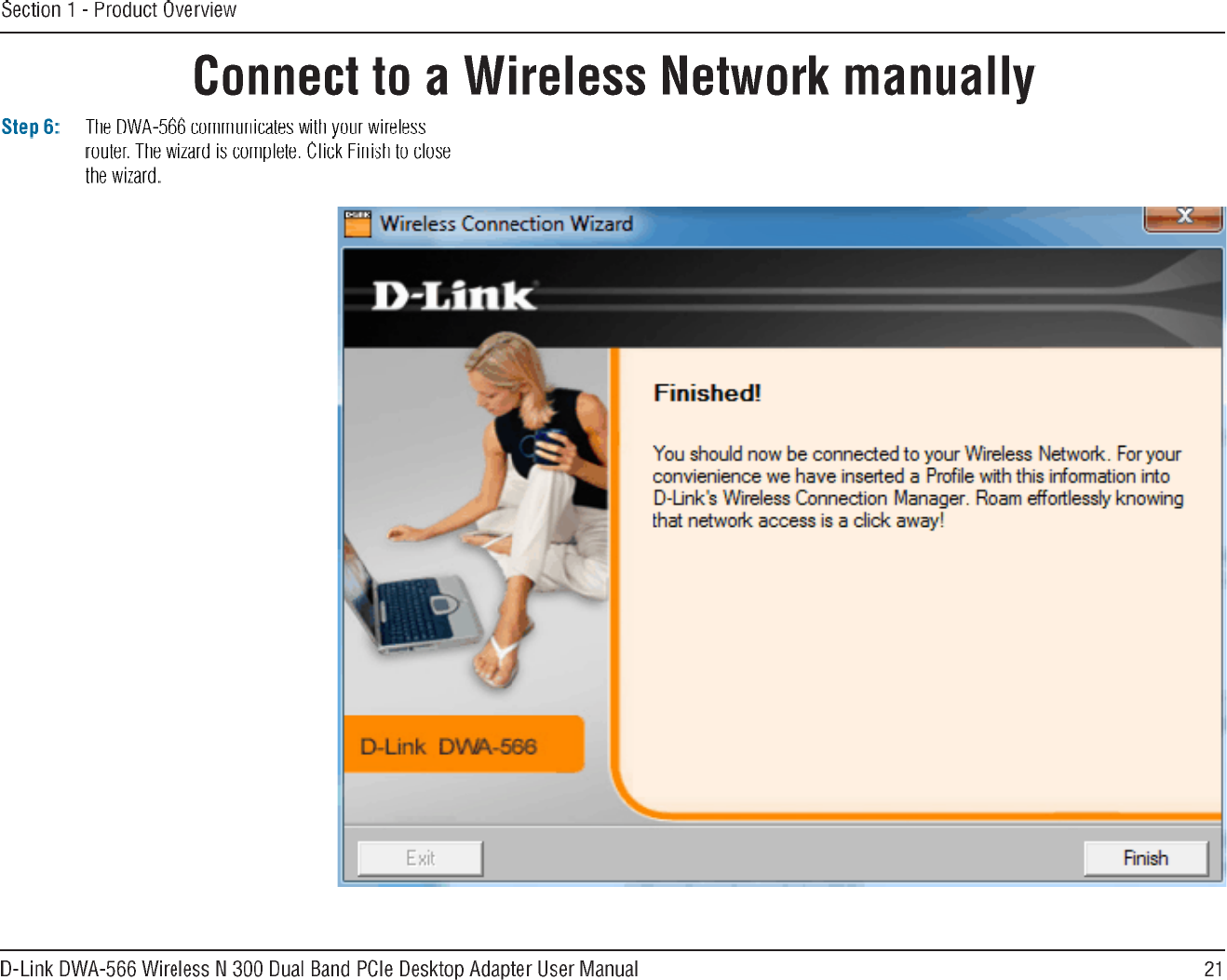1227x980 pixels.
Task: Click the wizard's title bar icon
Action: [357, 223]
